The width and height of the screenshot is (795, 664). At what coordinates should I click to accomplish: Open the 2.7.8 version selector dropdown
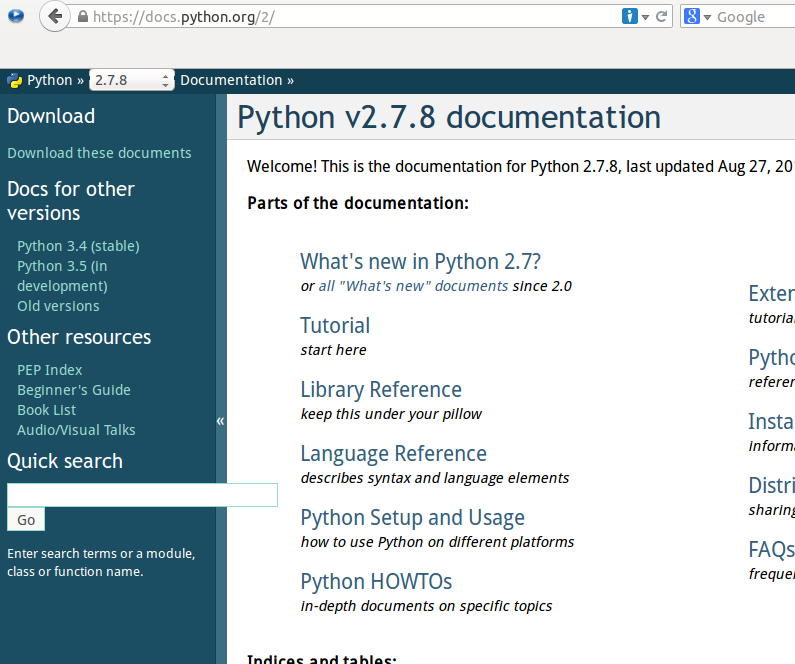[131, 81]
